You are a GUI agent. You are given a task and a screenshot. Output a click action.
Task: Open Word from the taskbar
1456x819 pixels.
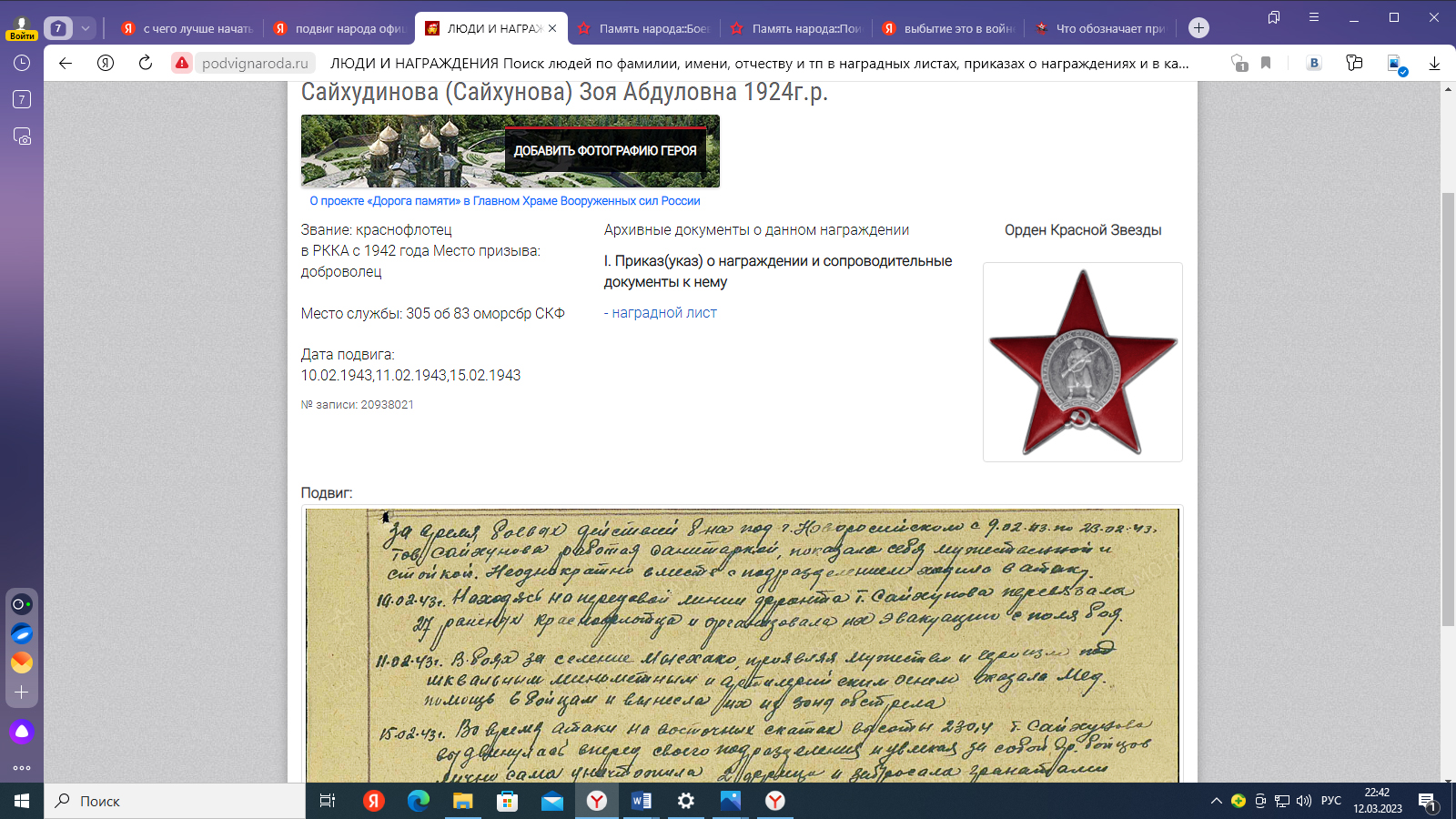click(642, 801)
